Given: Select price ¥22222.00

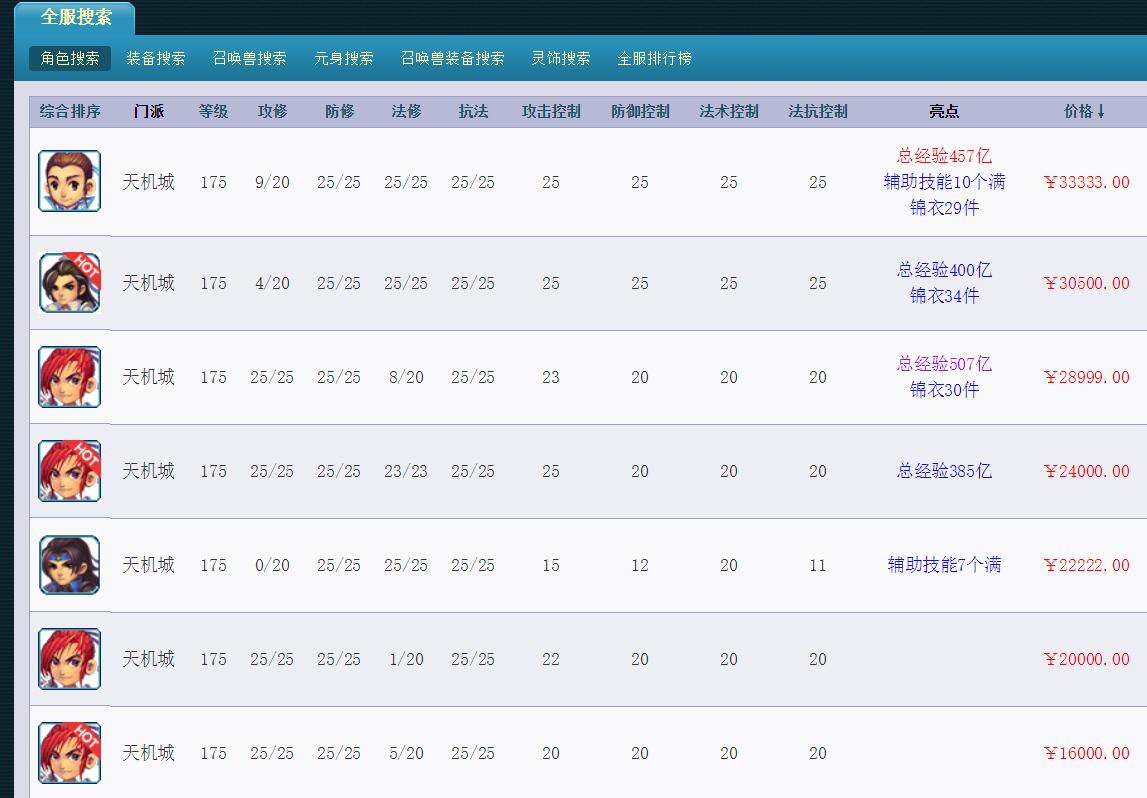Looking at the screenshot, I should click(x=1086, y=565).
